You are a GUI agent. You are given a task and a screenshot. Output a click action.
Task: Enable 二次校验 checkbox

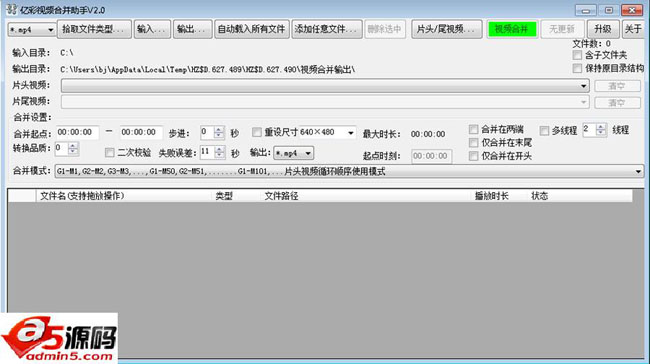(x=109, y=153)
